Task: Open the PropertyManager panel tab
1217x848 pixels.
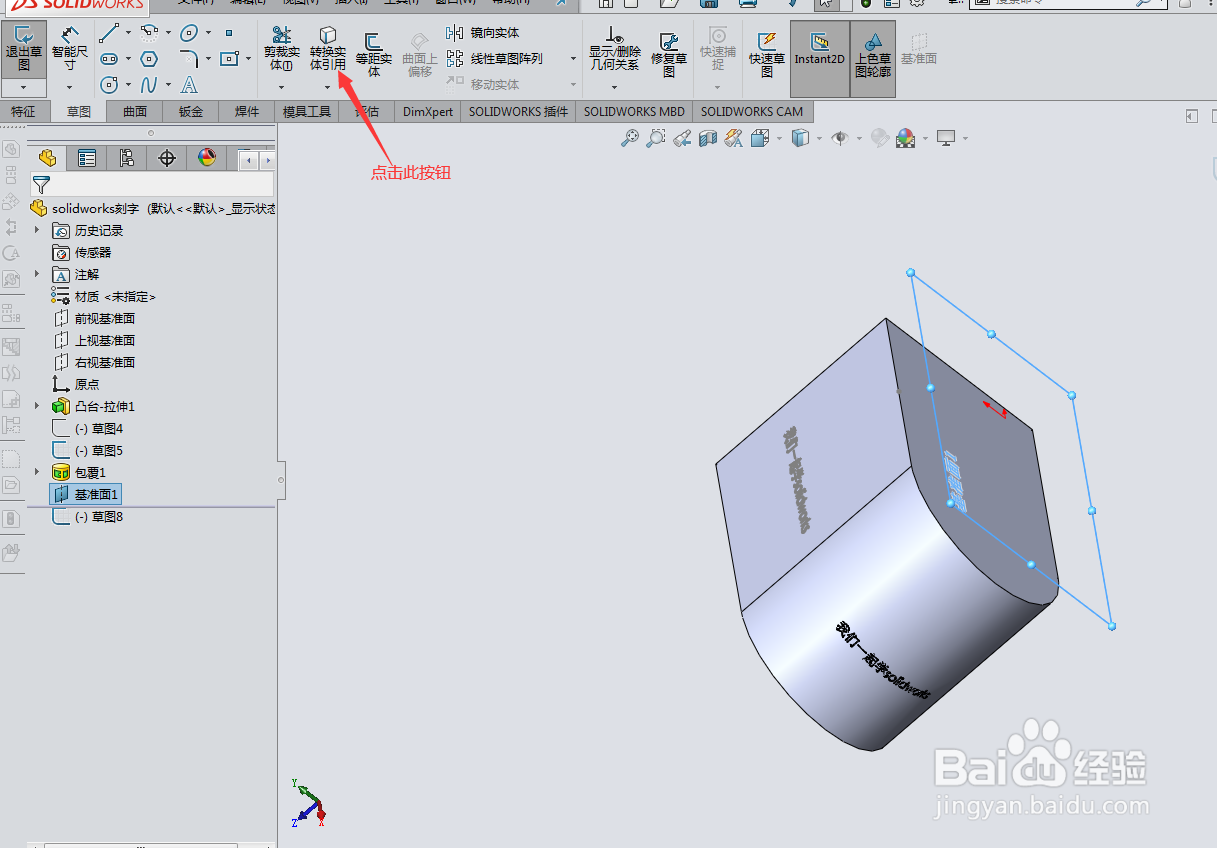Action: [x=87, y=158]
